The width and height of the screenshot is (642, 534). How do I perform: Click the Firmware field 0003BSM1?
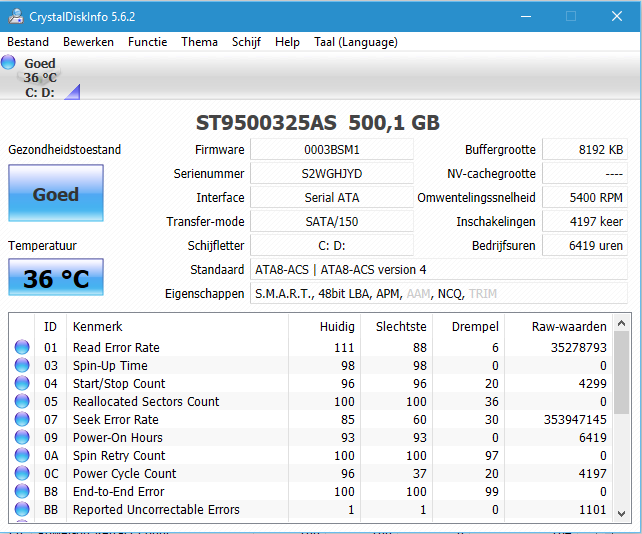(332, 149)
